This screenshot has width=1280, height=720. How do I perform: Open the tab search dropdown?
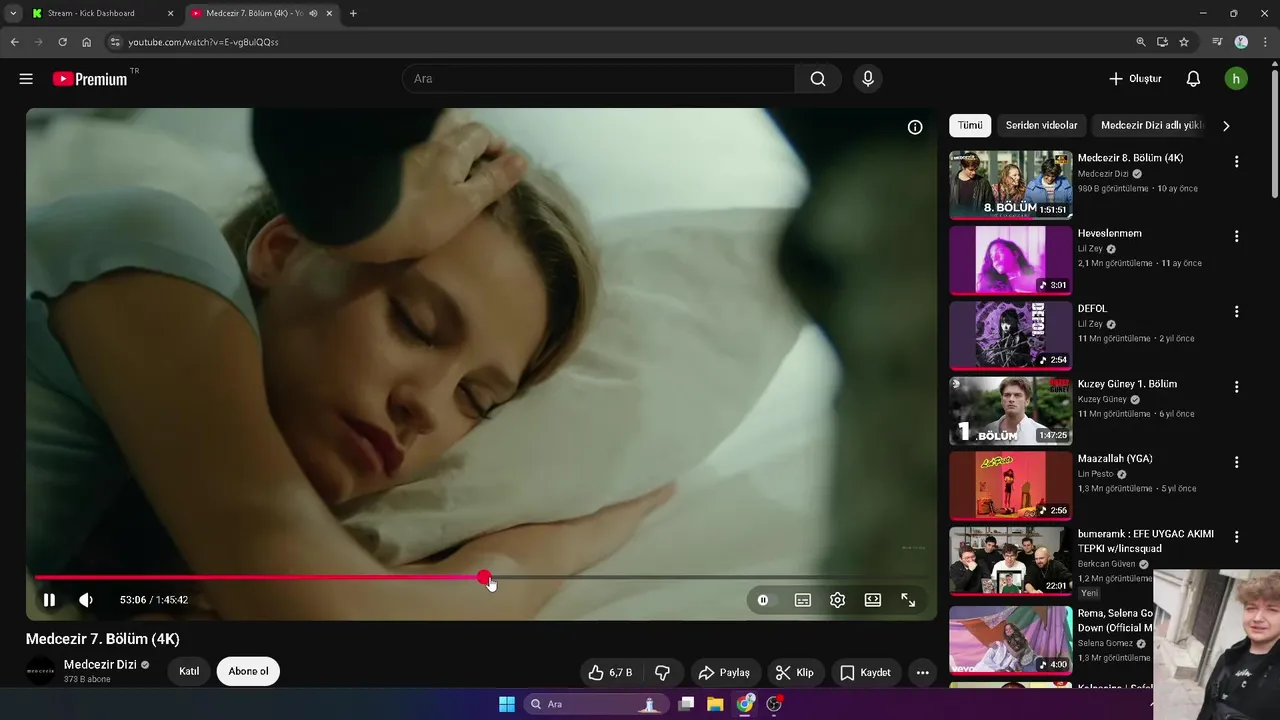tap(13, 13)
